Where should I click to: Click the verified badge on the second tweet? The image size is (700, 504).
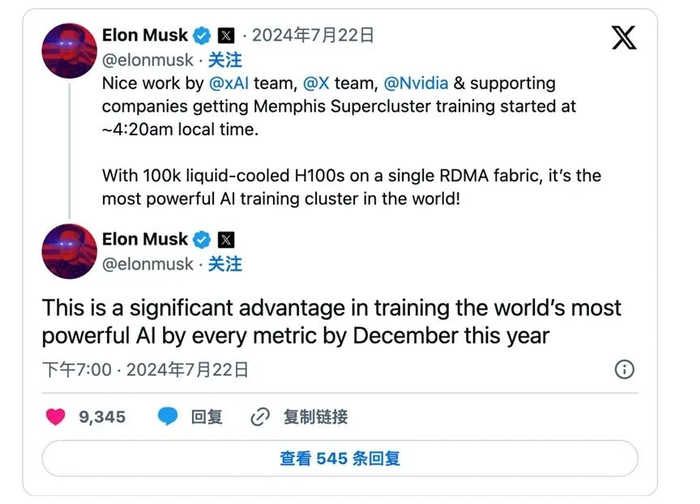(x=201, y=240)
